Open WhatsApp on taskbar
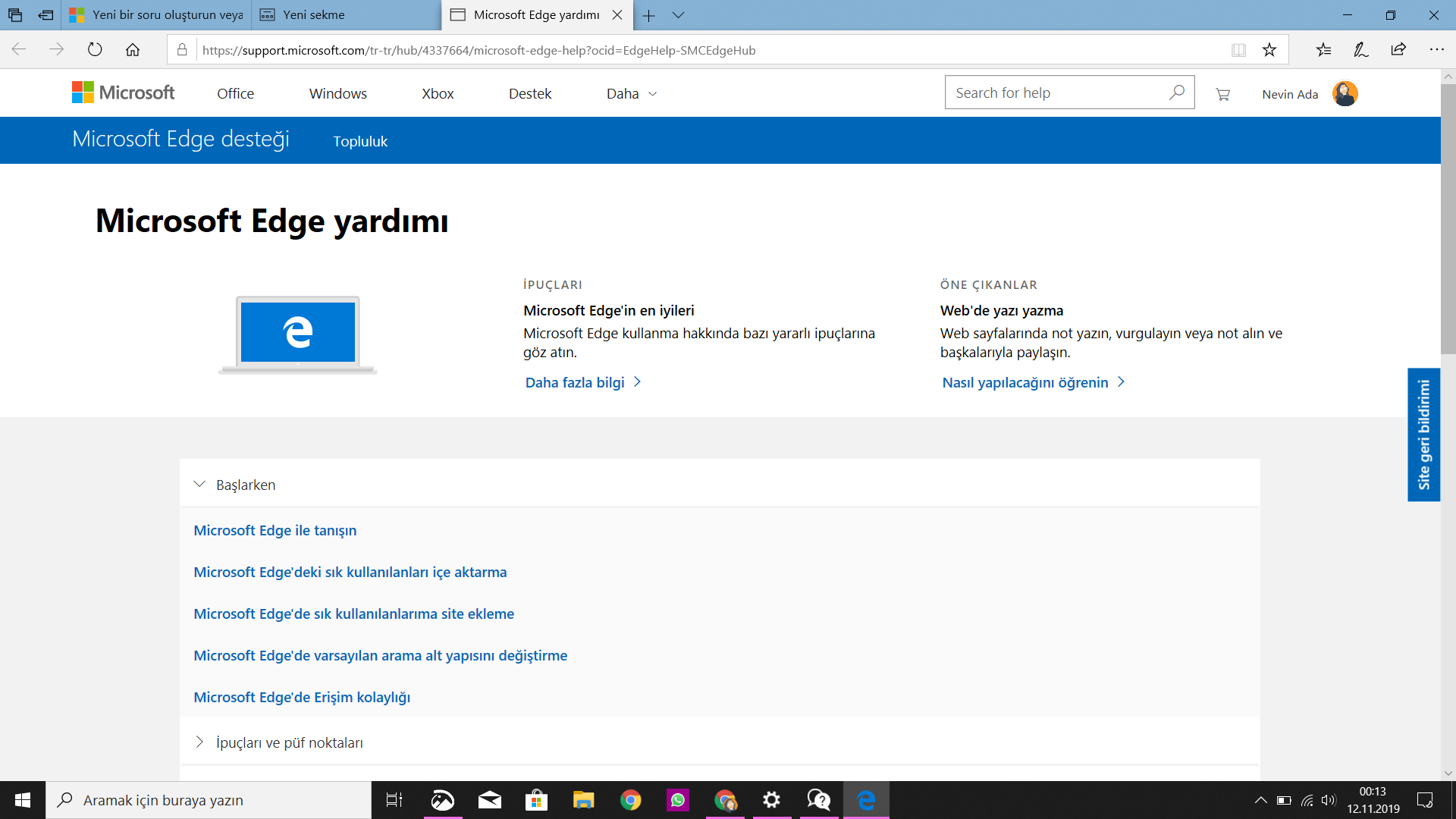This screenshot has height=819, width=1456. pos(678,800)
